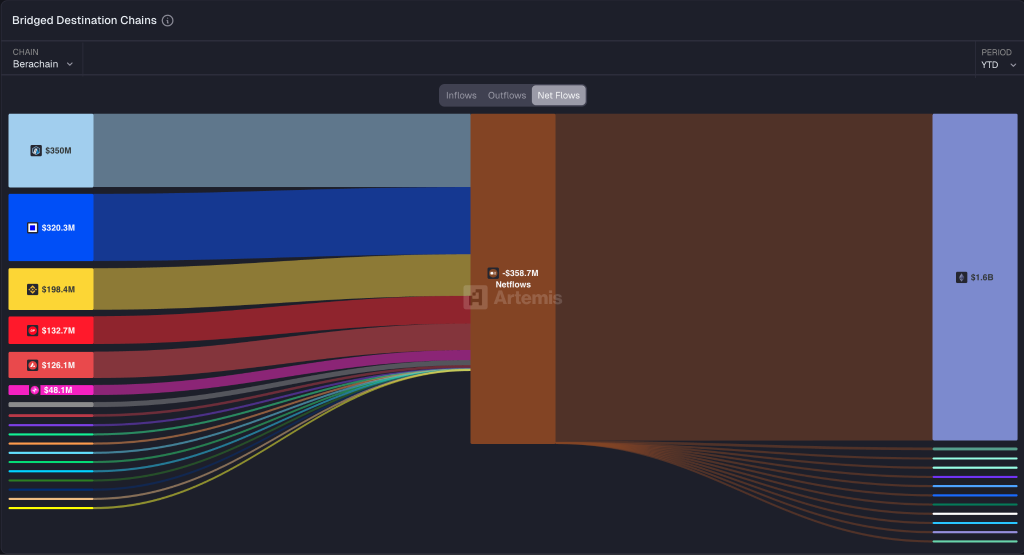Click the chain icon in the $350M node
Viewport: 1024px width, 555px height.
pos(36,151)
